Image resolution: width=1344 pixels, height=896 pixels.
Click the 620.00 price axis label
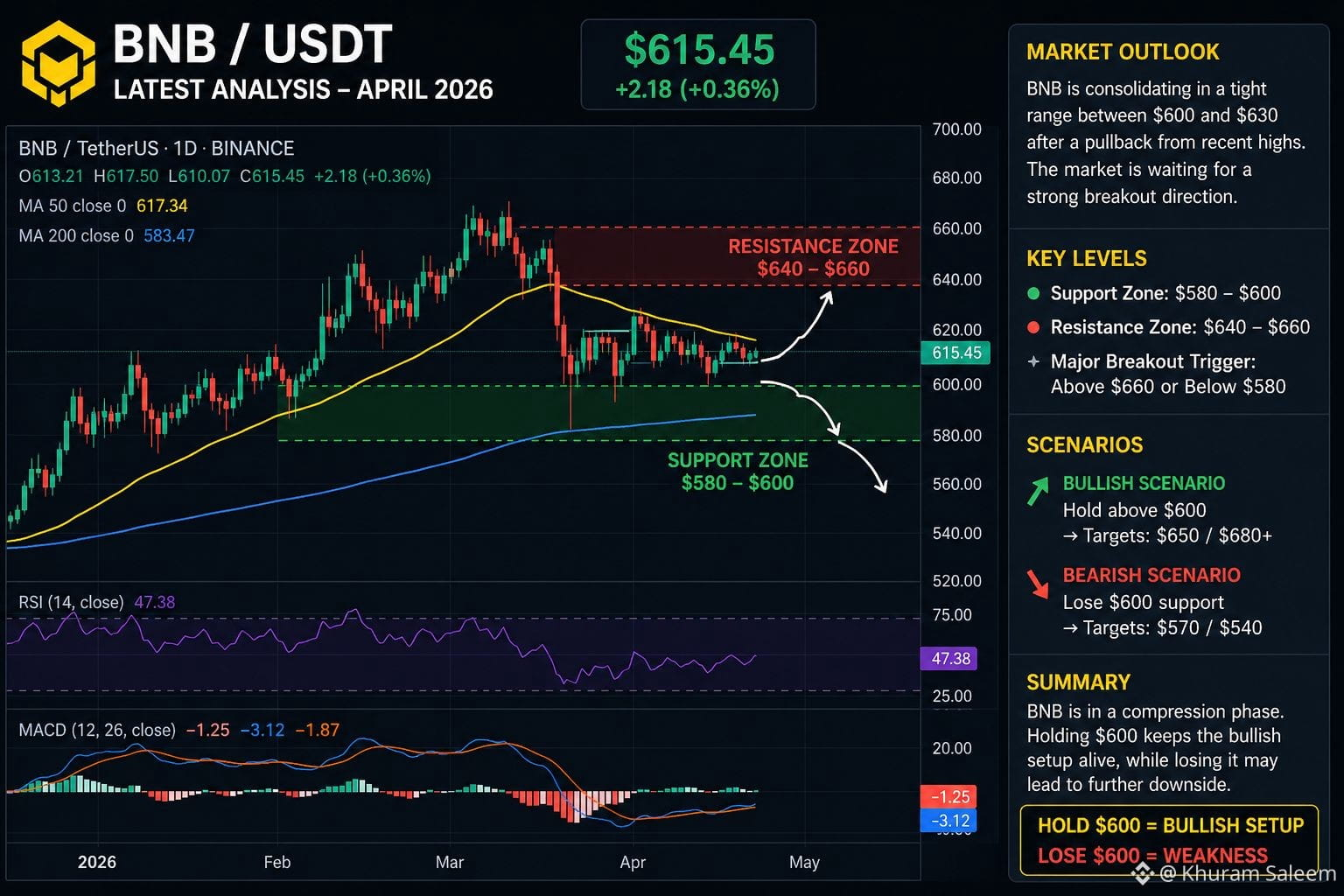click(x=957, y=330)
